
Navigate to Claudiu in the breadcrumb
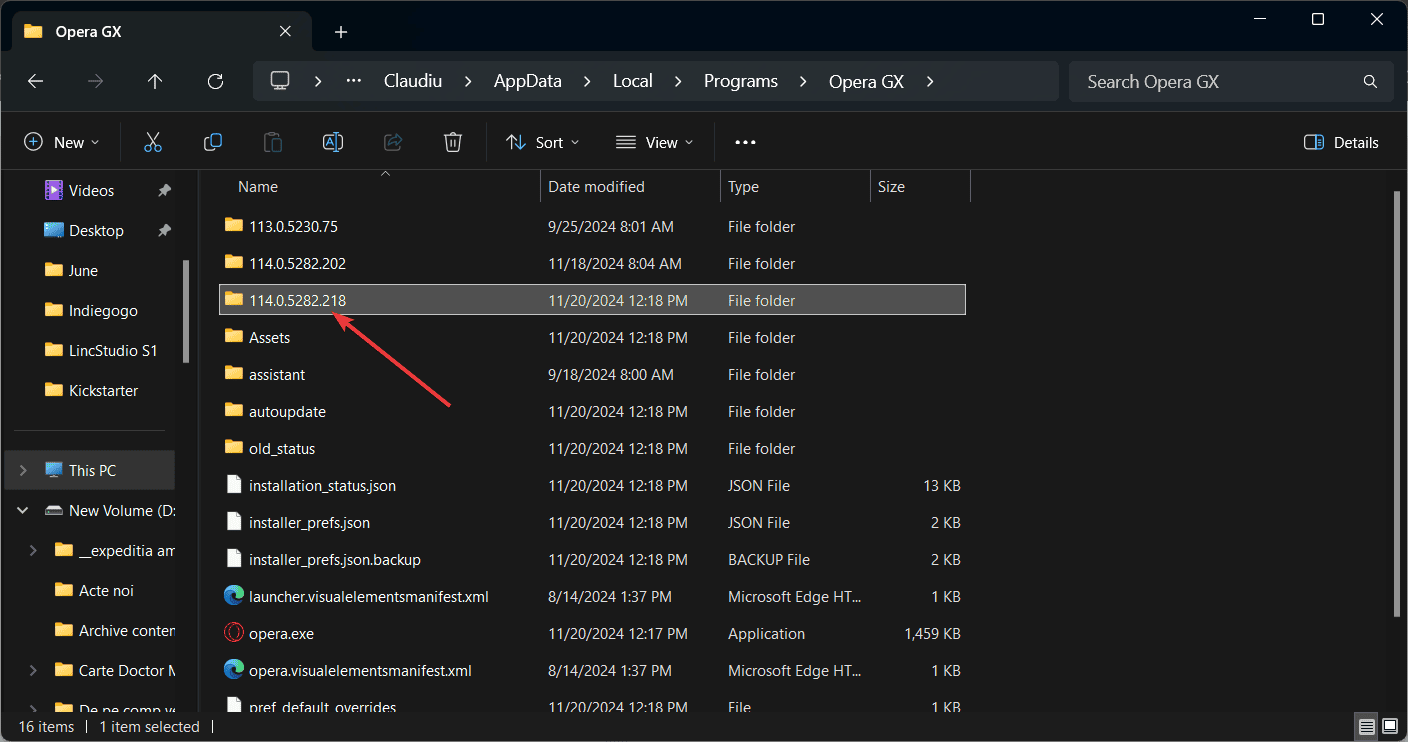[x=414, y=82]
